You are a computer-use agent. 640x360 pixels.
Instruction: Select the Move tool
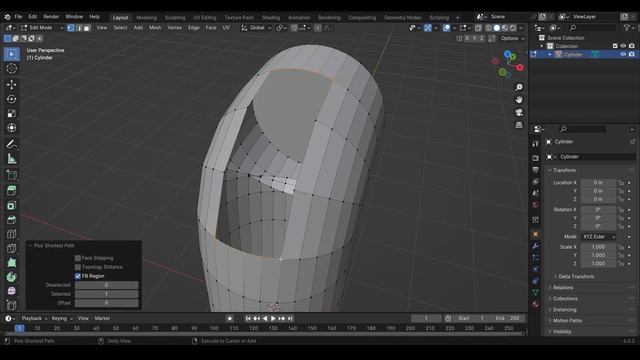(x=11, y=84)
